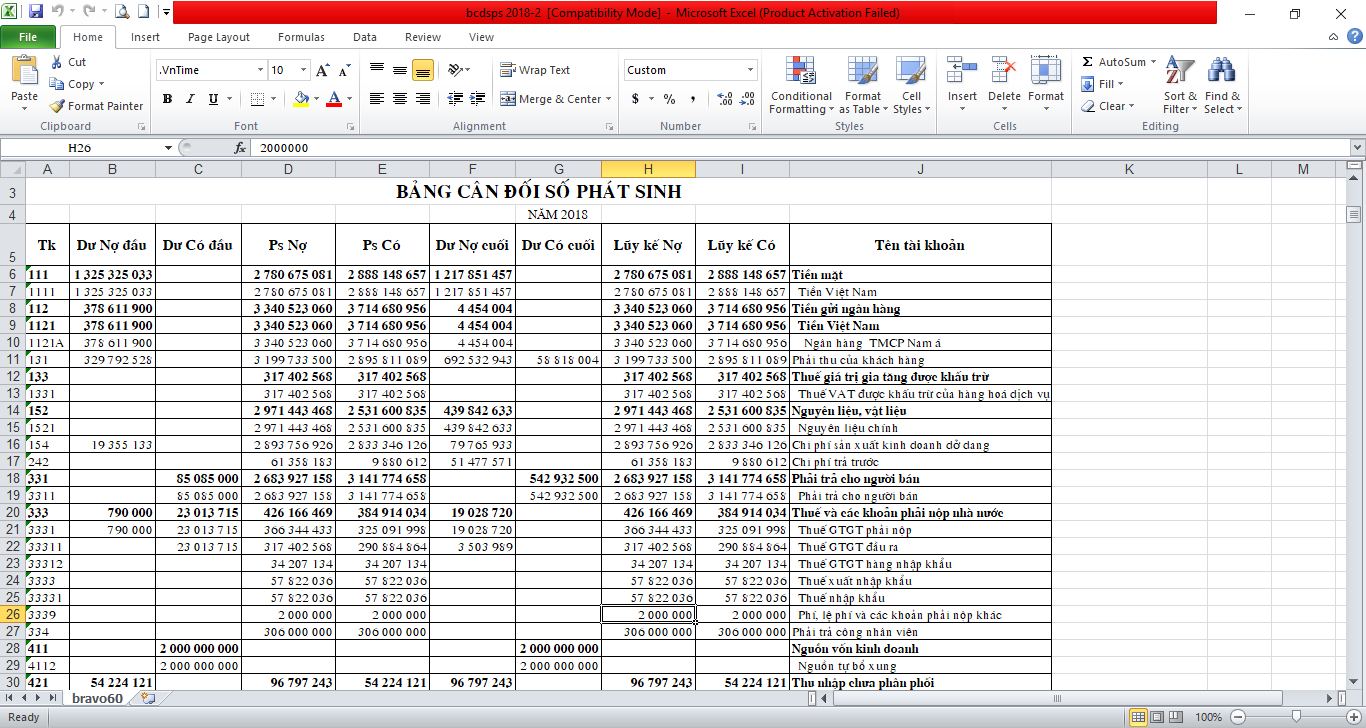Switch to the Formulas tab
The width and height of the screenshot is (1366, 728).
pos(301,37)
